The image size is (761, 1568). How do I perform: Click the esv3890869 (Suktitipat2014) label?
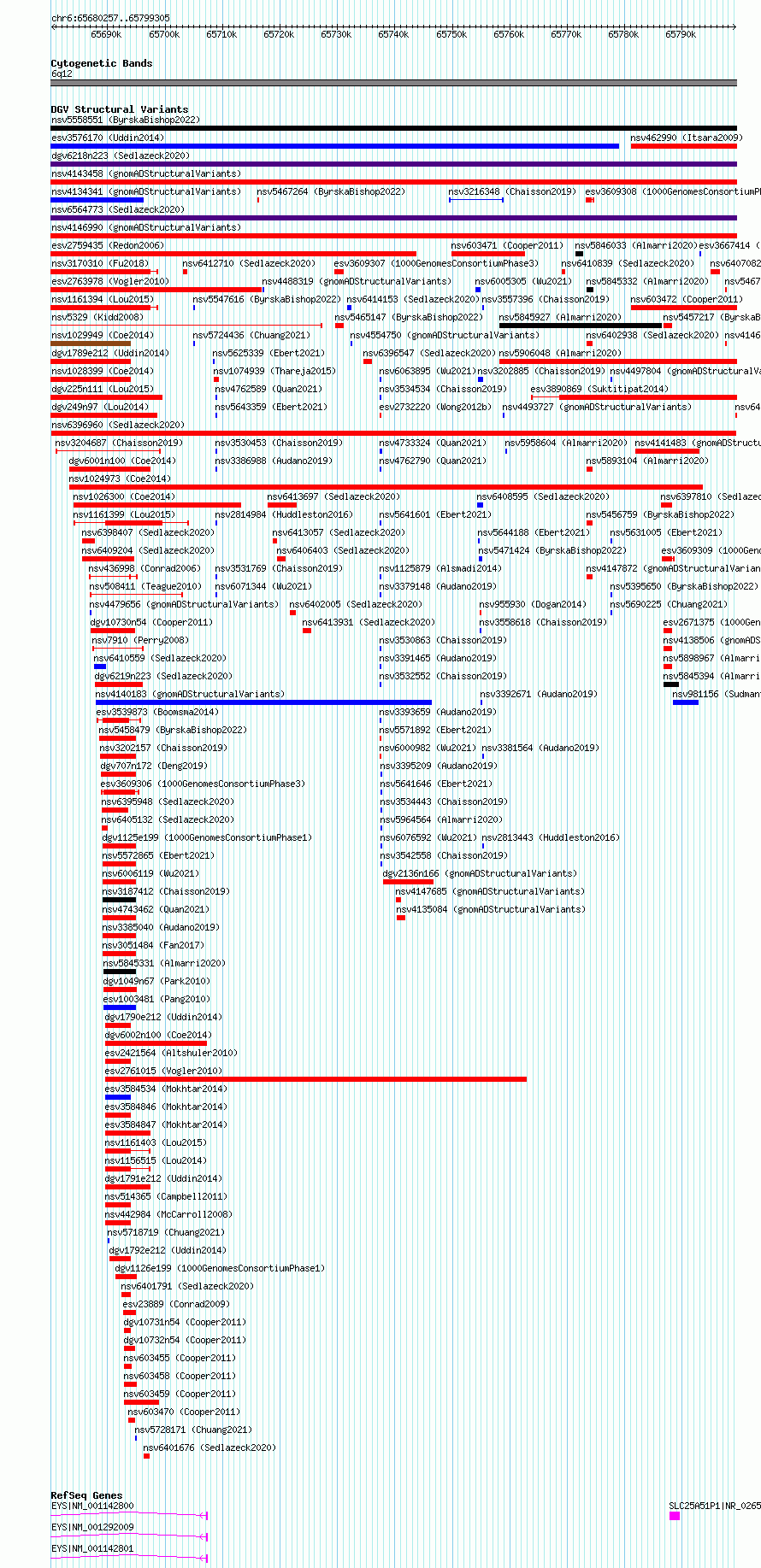(599, 389)
